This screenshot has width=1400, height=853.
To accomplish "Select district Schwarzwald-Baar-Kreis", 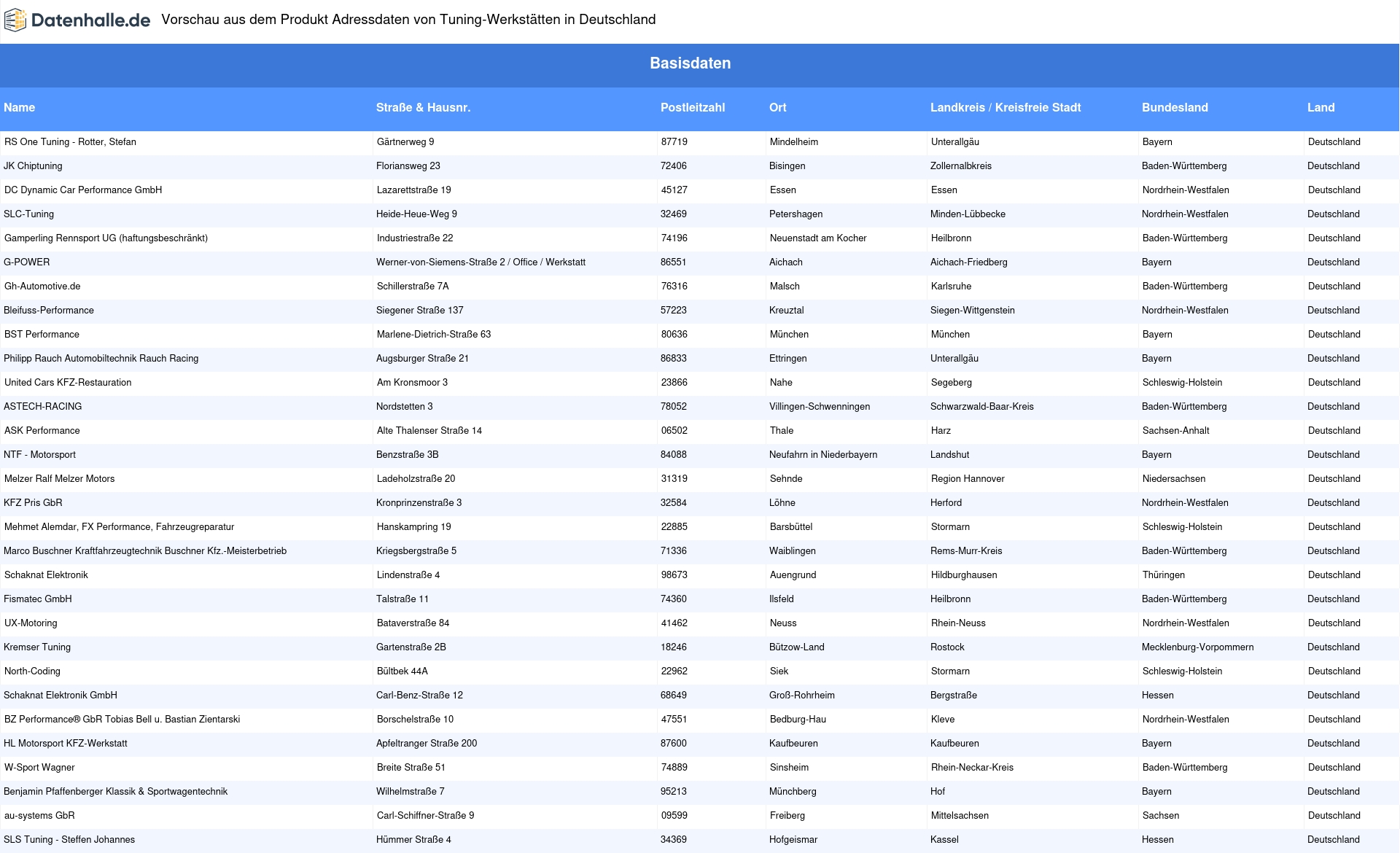I will (x=982, y=407).
